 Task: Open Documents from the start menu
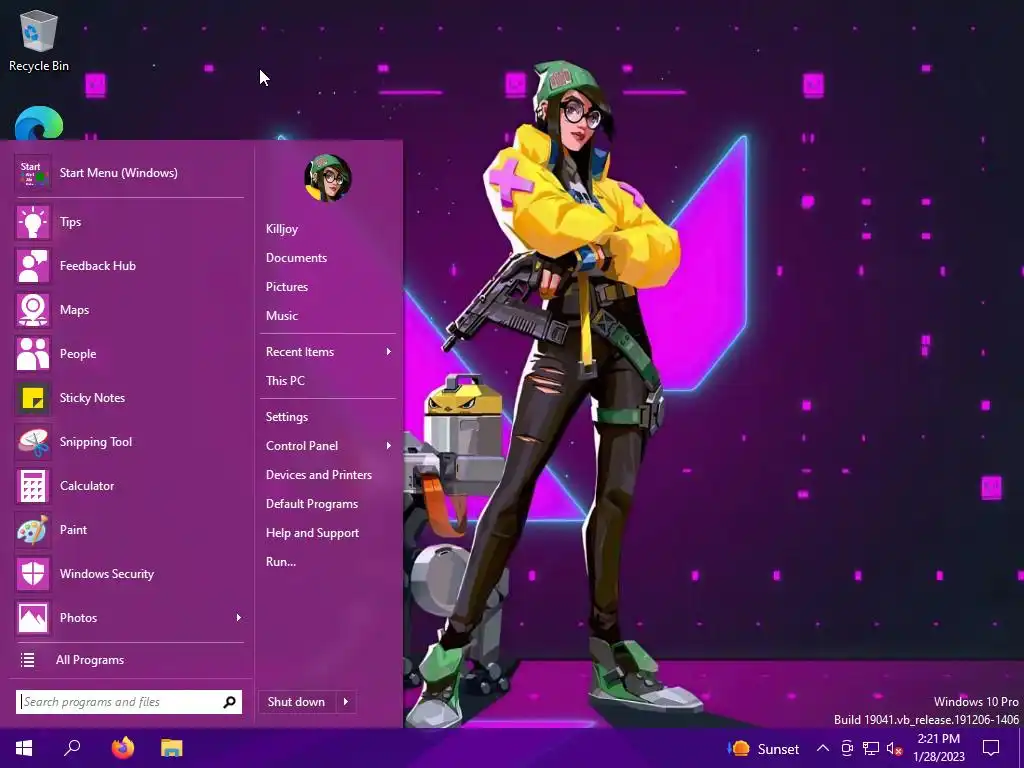296,258
